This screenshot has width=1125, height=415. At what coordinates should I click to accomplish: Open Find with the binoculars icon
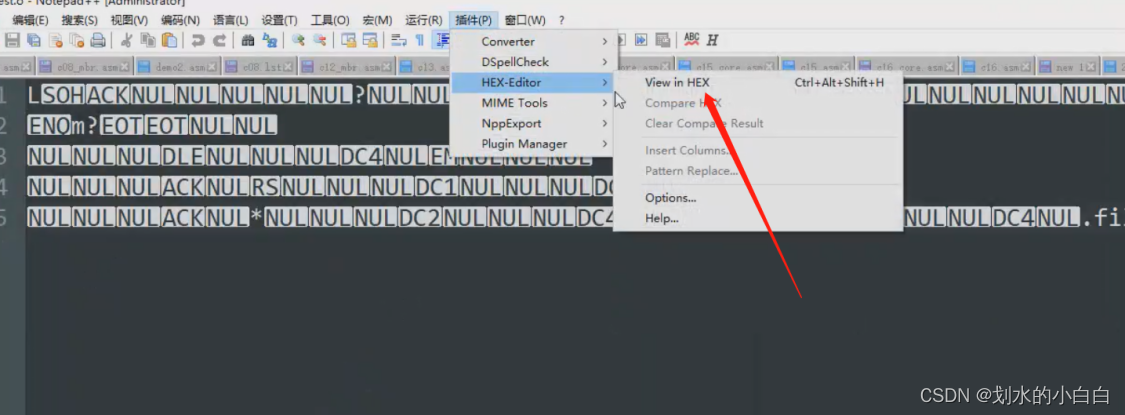pyautogui.click(x=248, y=40)
